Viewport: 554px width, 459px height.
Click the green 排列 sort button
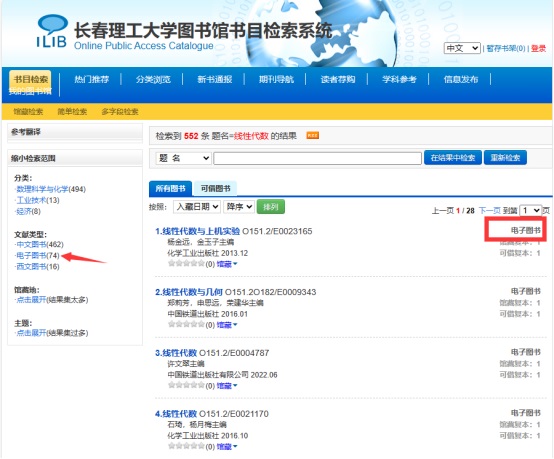click(271, 207)
